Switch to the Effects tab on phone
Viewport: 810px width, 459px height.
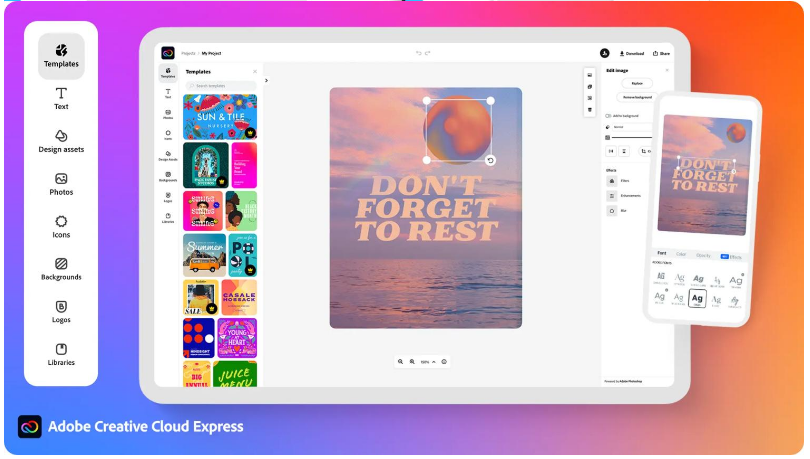731,257
